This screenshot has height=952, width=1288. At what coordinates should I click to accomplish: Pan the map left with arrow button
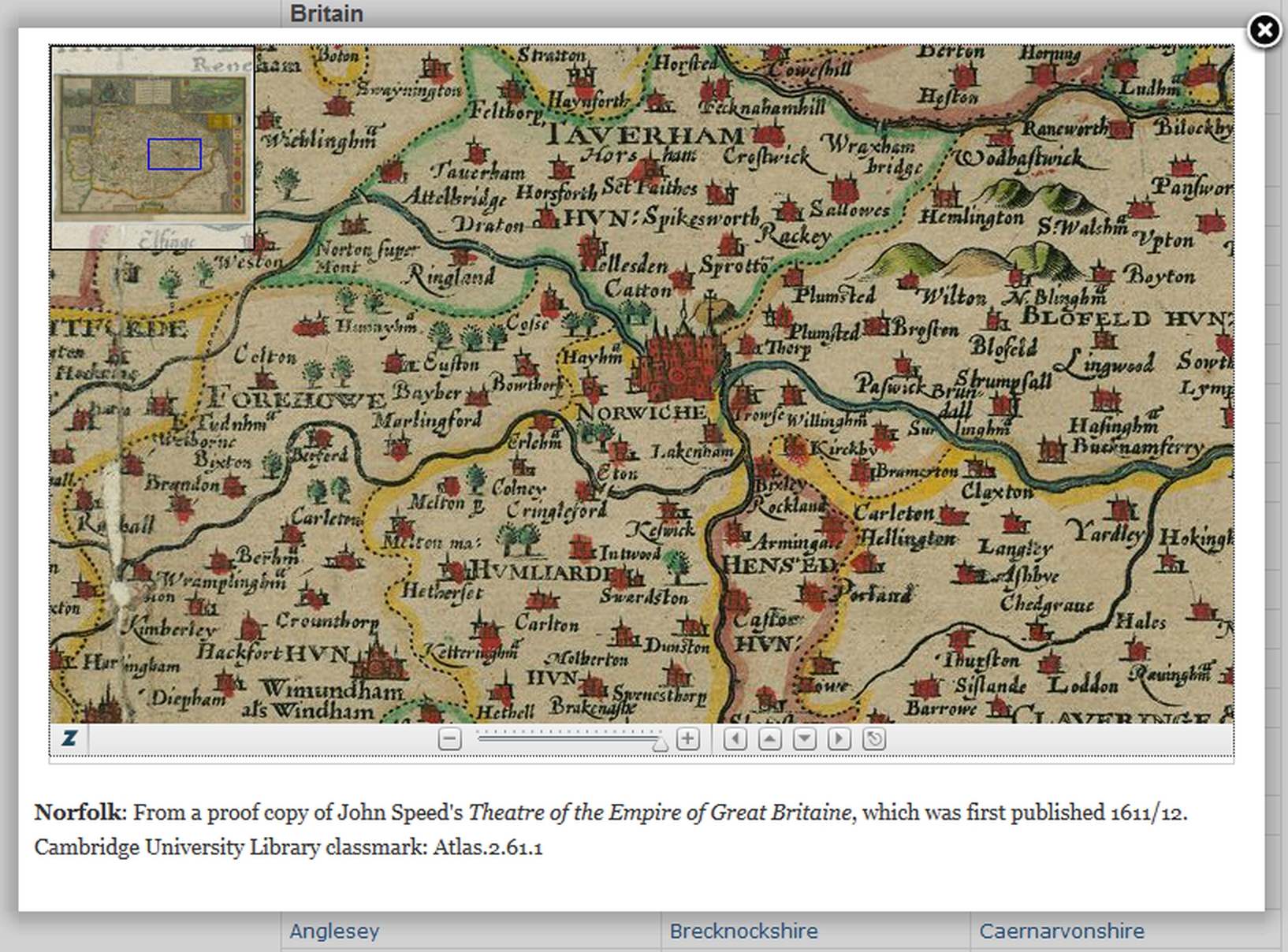tap(735, 738)
